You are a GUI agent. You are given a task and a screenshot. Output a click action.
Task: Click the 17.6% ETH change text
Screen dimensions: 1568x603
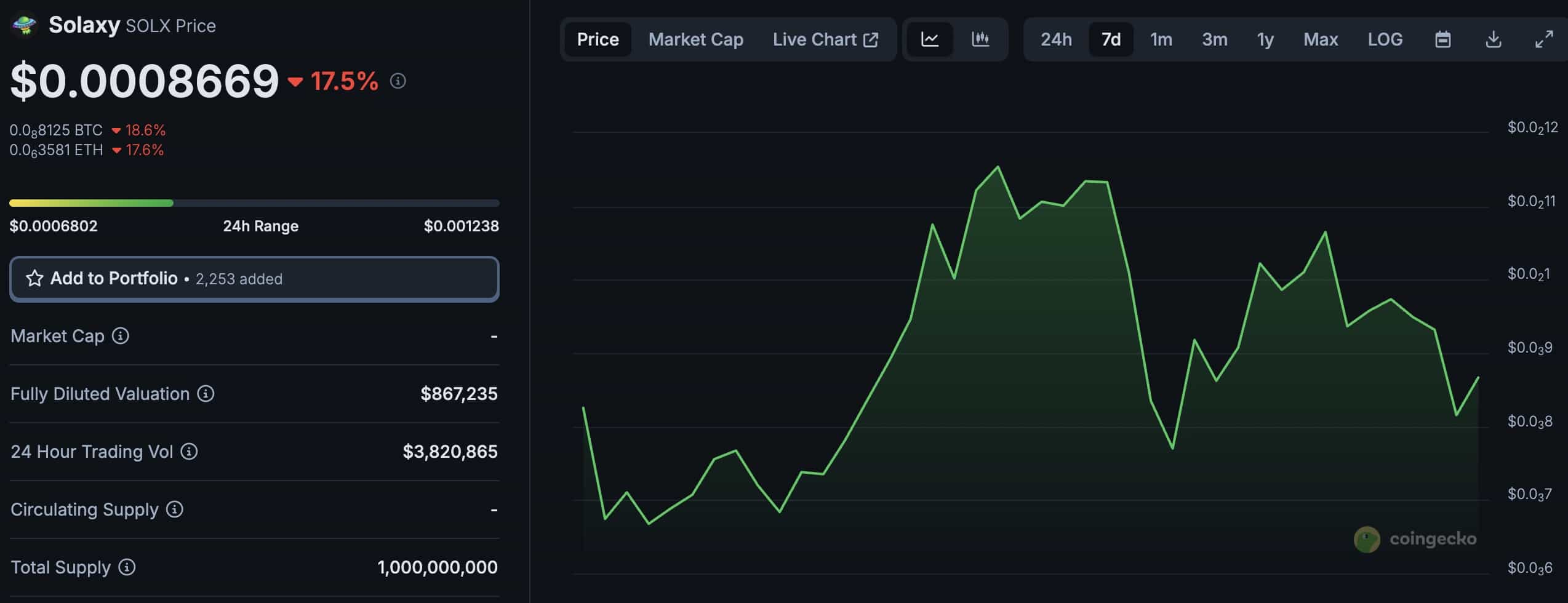145,150
